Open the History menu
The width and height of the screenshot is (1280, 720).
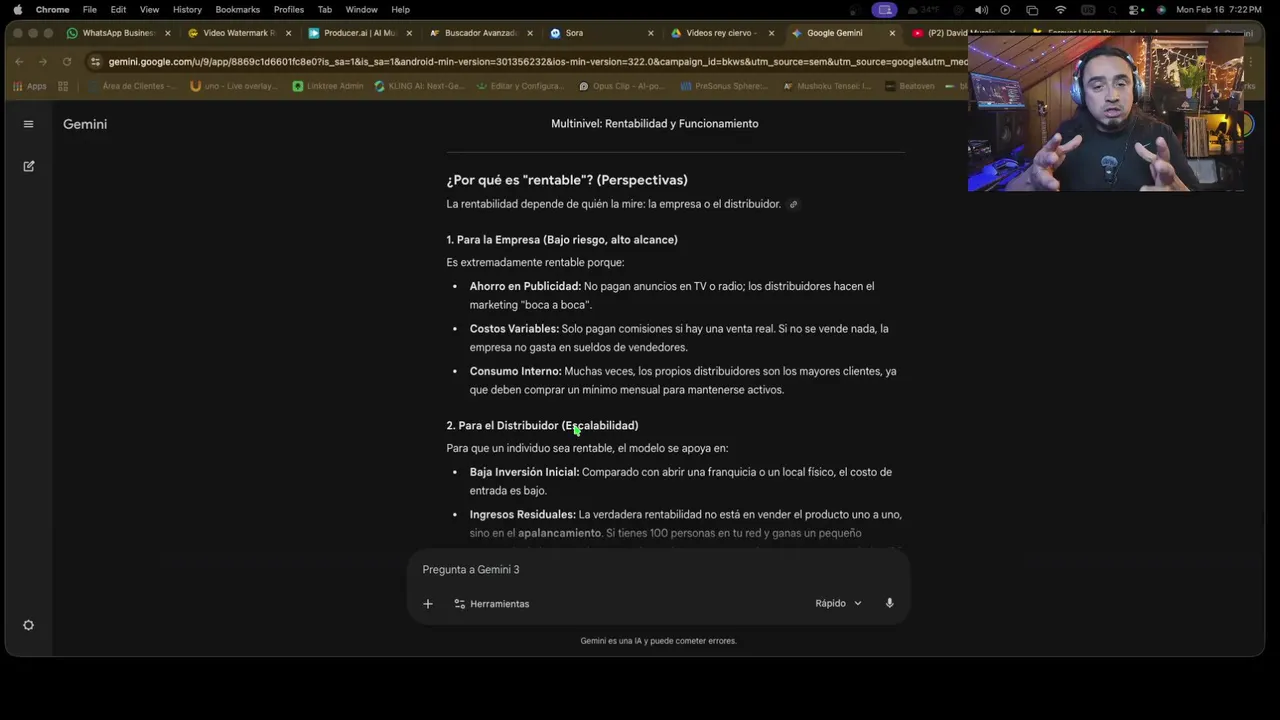[187, 9]
